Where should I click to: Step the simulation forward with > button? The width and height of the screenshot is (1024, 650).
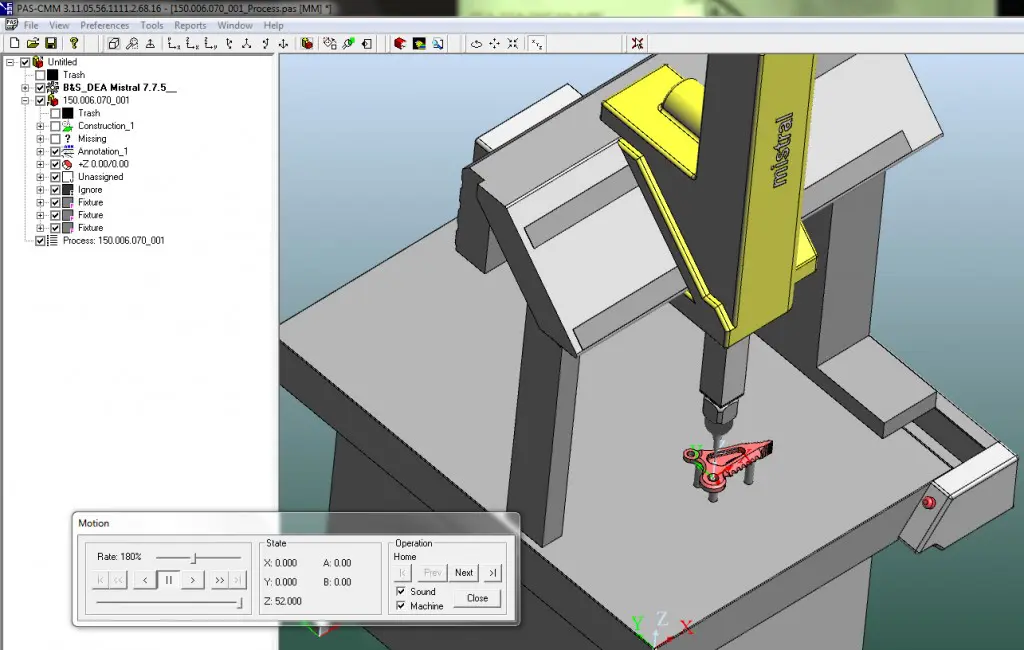point(192,579)
